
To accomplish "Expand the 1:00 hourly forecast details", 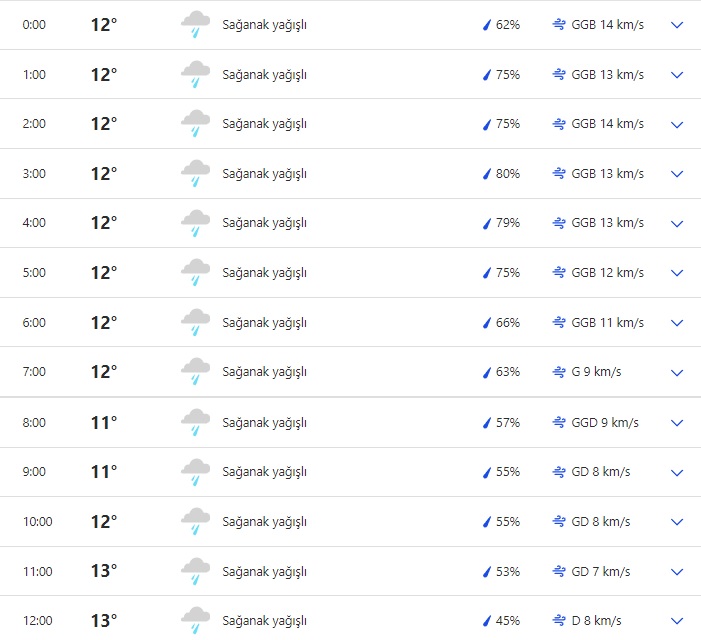I will 677,75.
